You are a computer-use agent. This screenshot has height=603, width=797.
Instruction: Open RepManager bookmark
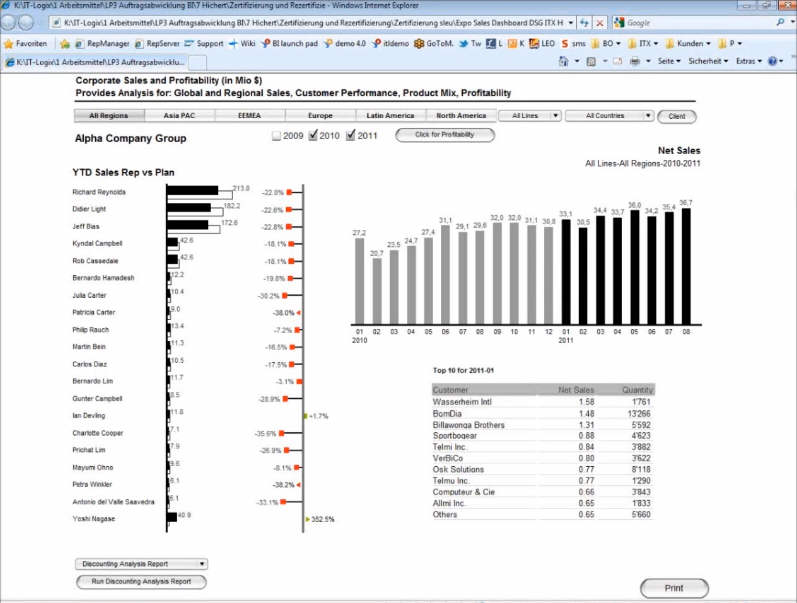102,44
